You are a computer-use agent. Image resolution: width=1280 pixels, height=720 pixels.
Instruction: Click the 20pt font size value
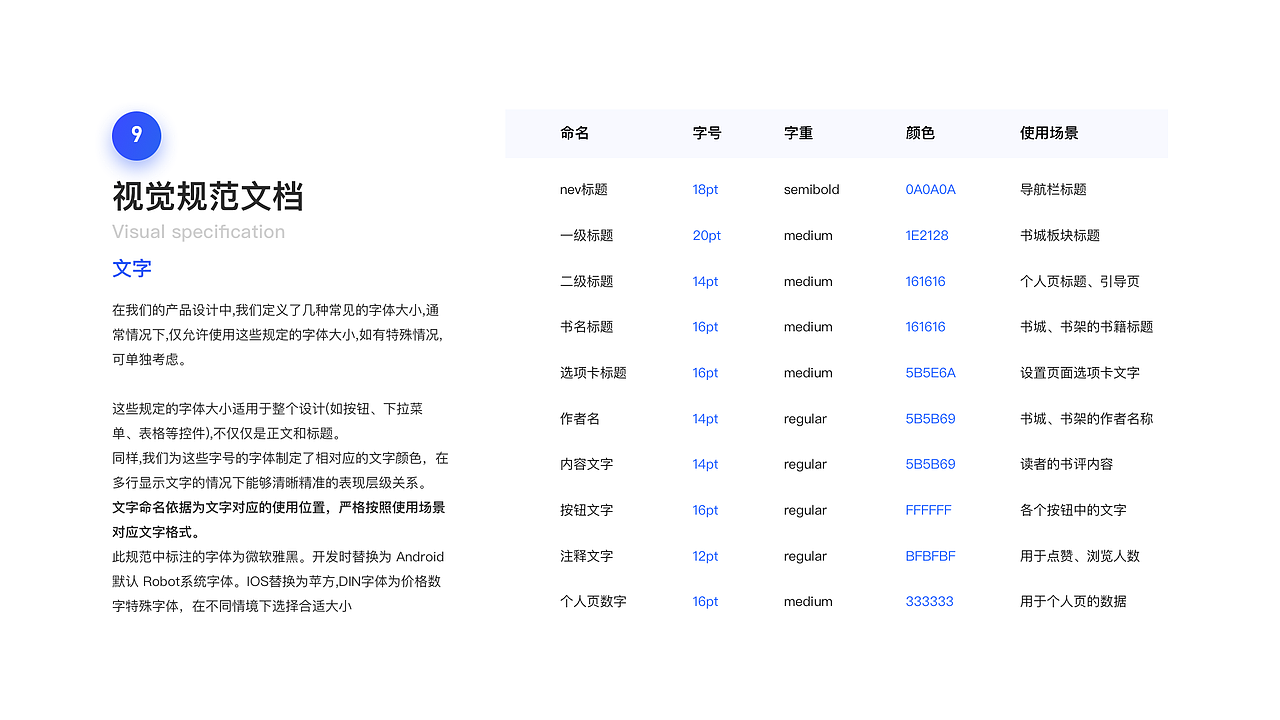707,235
